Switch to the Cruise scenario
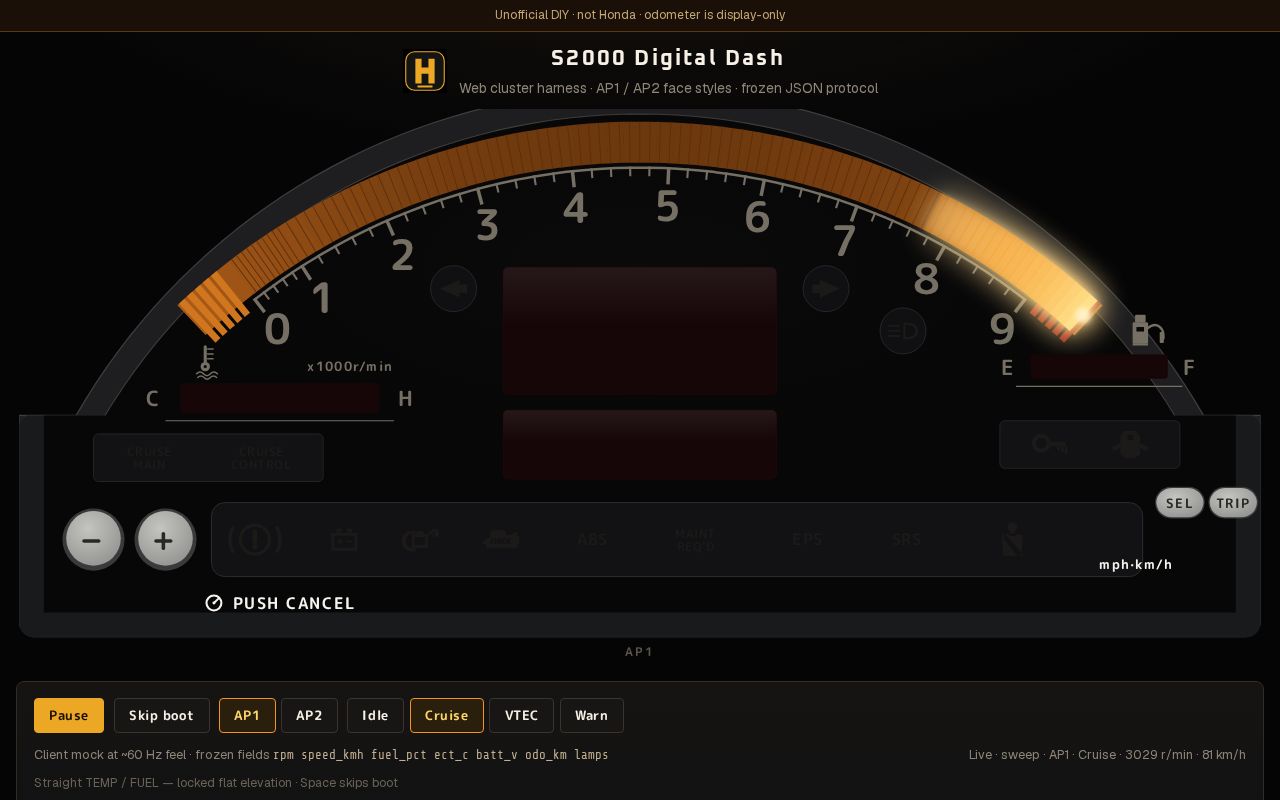The width and height of the screenshot is (1280, 800). (447, 716)
